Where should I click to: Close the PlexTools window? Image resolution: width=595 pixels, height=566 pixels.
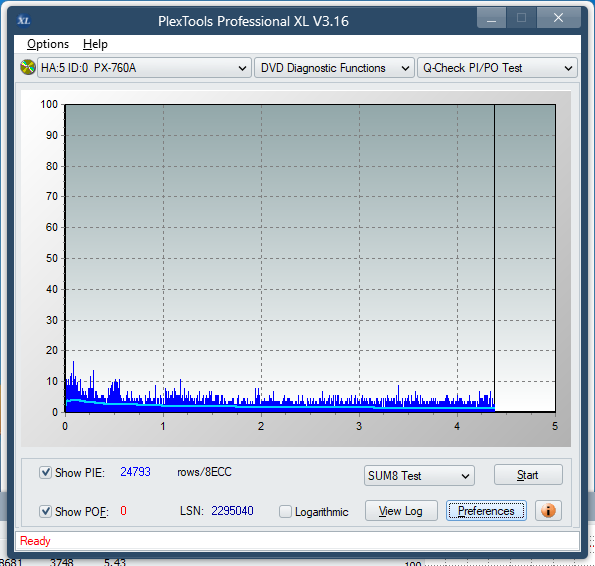tap(558, 18)
